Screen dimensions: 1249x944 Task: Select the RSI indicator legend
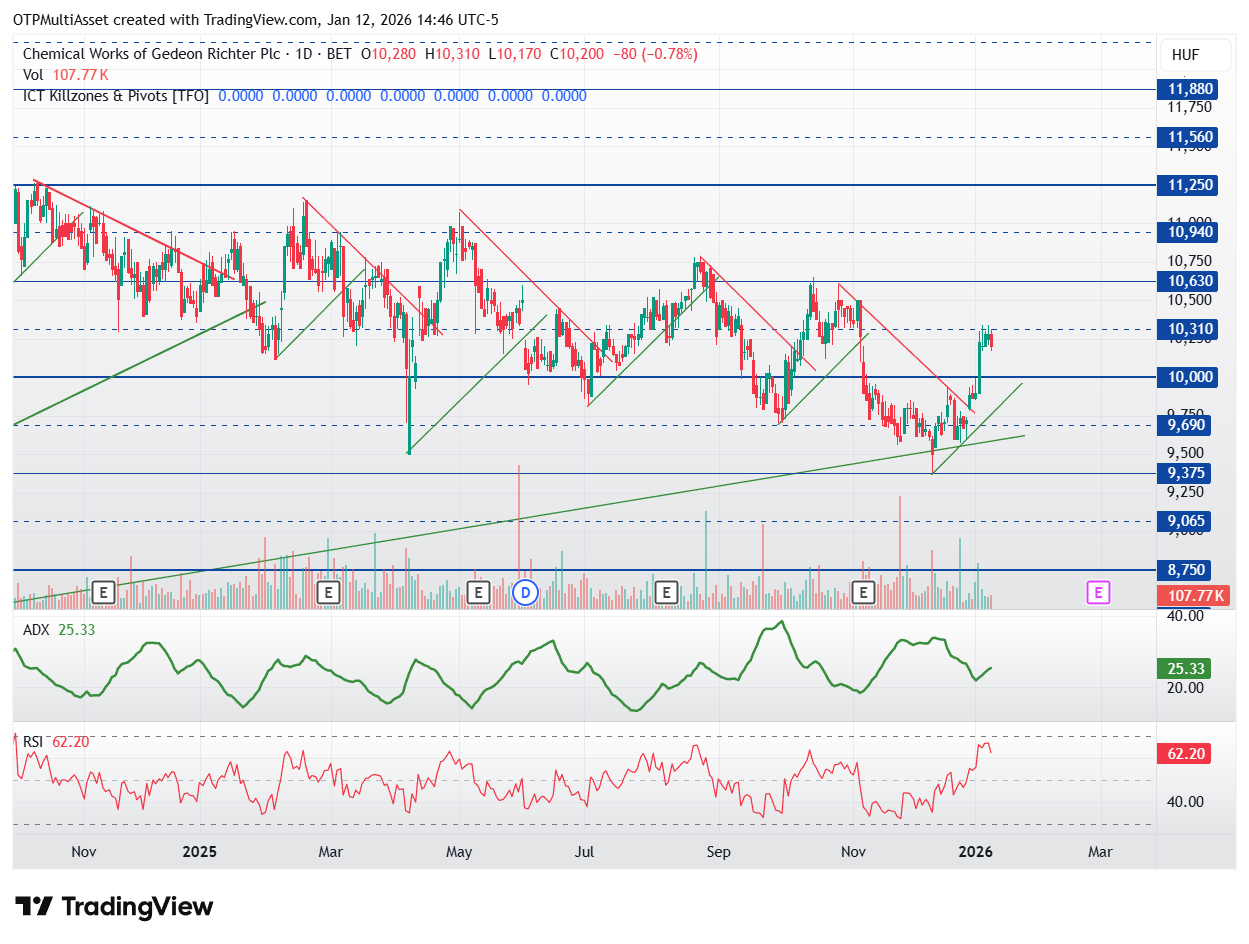33,742
